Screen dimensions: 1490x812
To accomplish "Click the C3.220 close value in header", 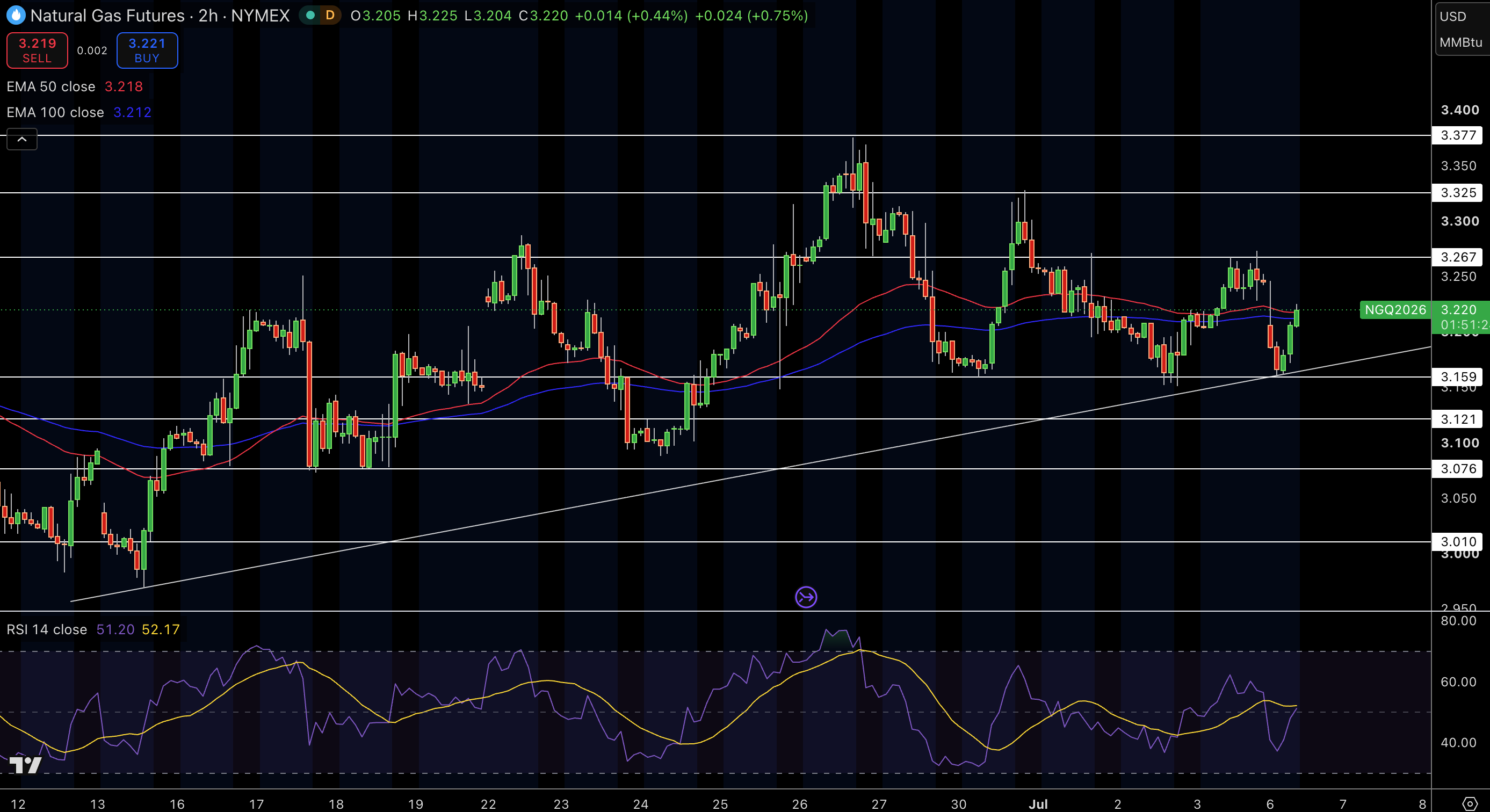I will point(543,16).
